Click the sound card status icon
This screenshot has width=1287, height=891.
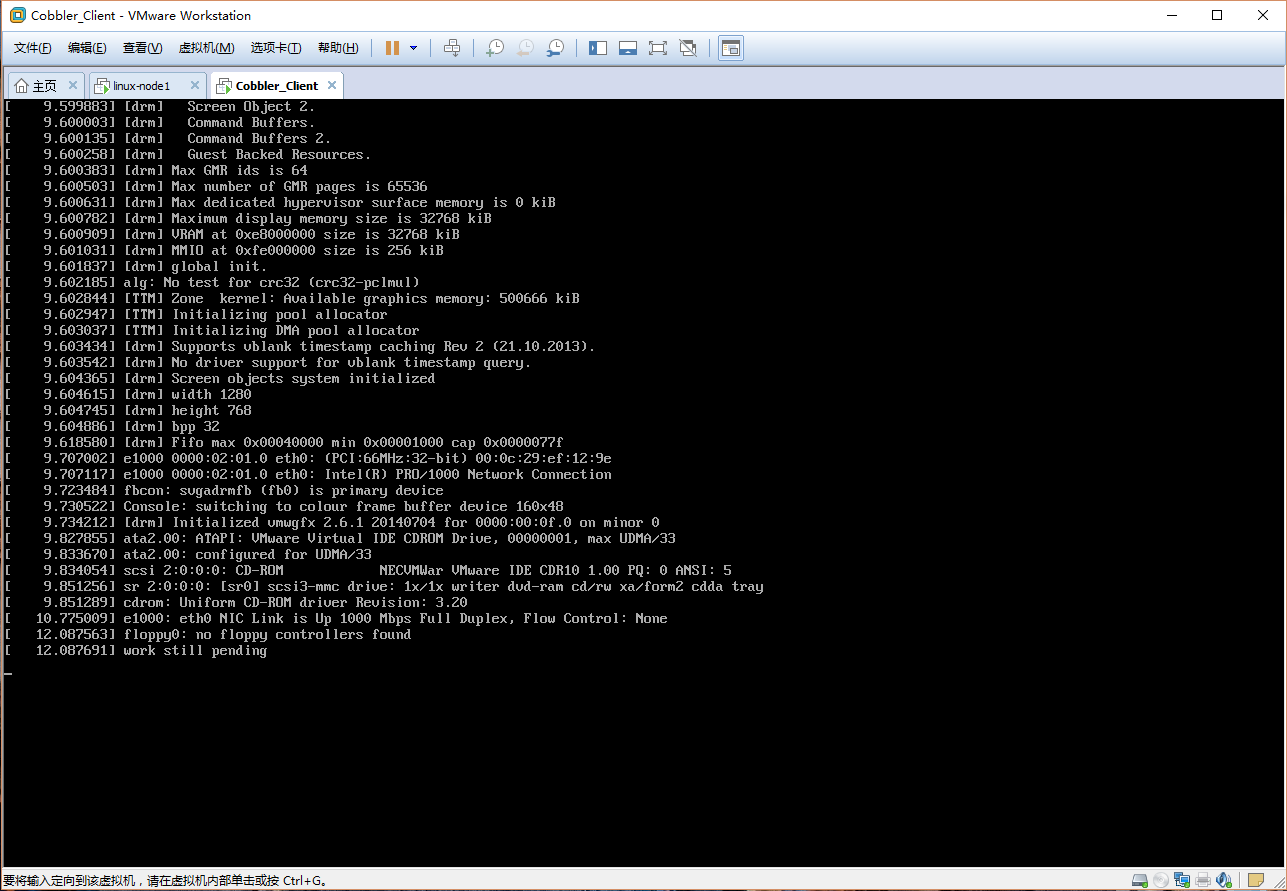click(x=1224, y=881)
